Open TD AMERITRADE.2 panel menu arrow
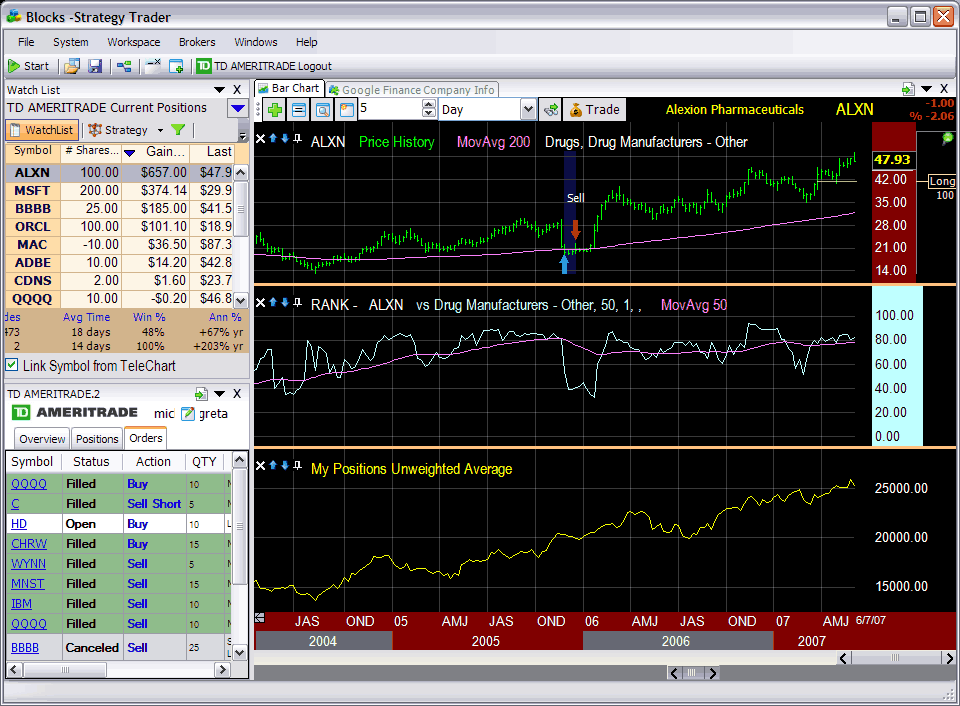Image resolution: width=960 pixels, height=706 pixels. coord(219,394)
